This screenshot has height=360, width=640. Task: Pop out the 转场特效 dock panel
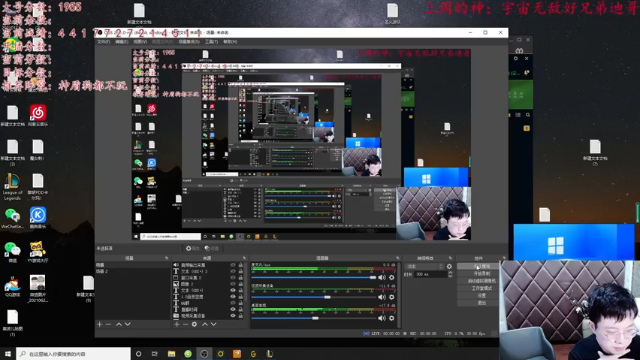point(450,258)
